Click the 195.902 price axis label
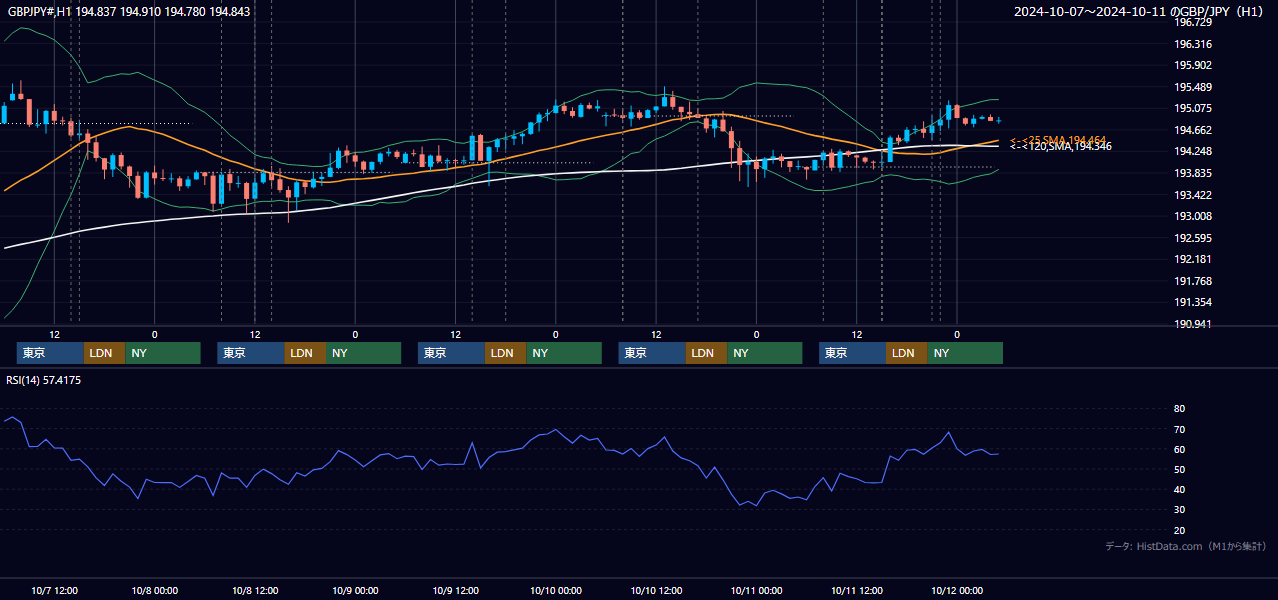The width and height of the screenshot is (1278, 600). point(1193,66)
